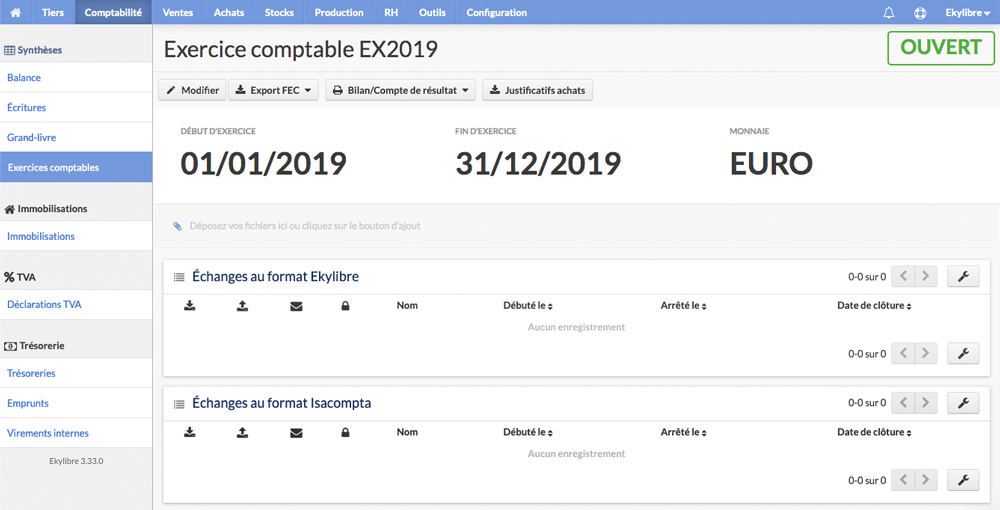The height and width of the screenshot is (510, 1000).
Task: Click the list icon beside Échanges au format Ekylibre
Action: pyautogui.click(x=179, y=277)
